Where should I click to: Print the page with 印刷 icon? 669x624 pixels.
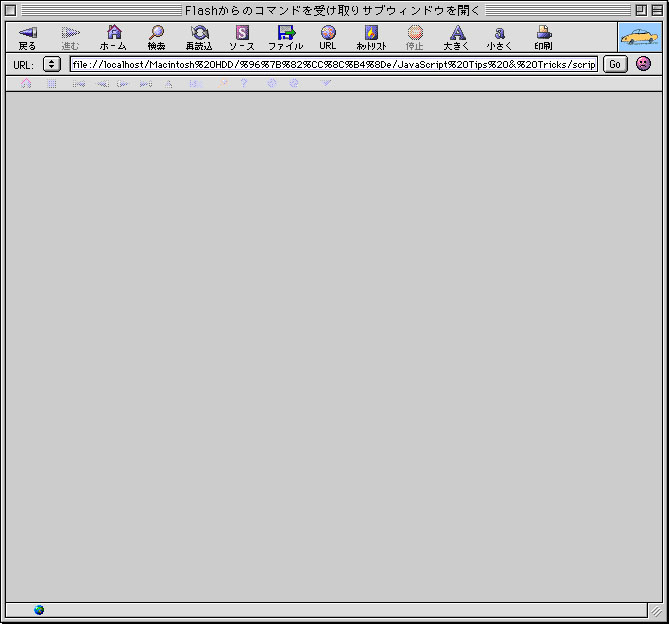(x=544, y=32)
